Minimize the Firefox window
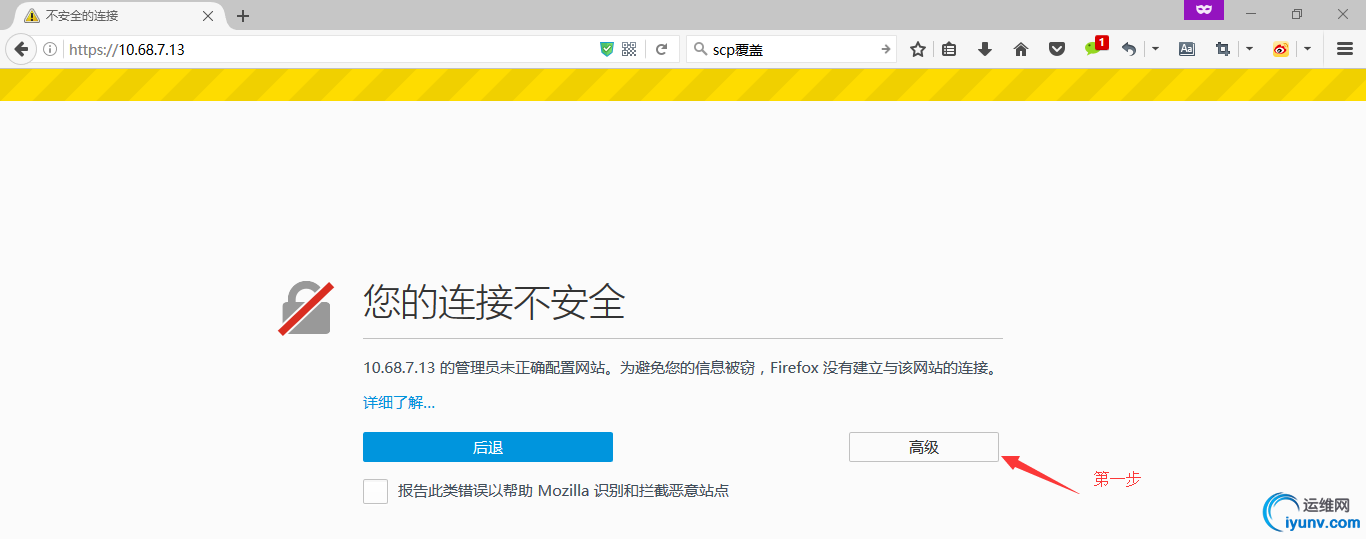The width and height of the screenshot is (1366, 539). pyautogui.click(x=1251, y=14)
